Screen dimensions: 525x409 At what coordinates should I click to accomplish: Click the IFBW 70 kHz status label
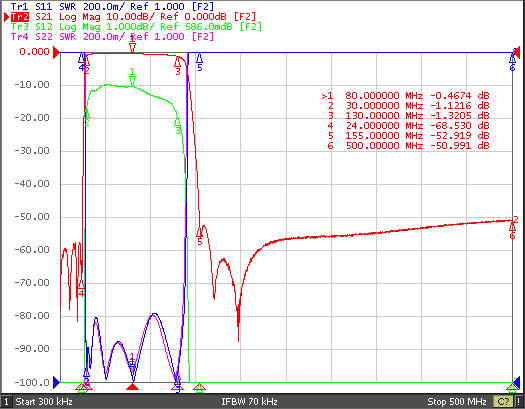pyautogui.click(x=249, y=401)
